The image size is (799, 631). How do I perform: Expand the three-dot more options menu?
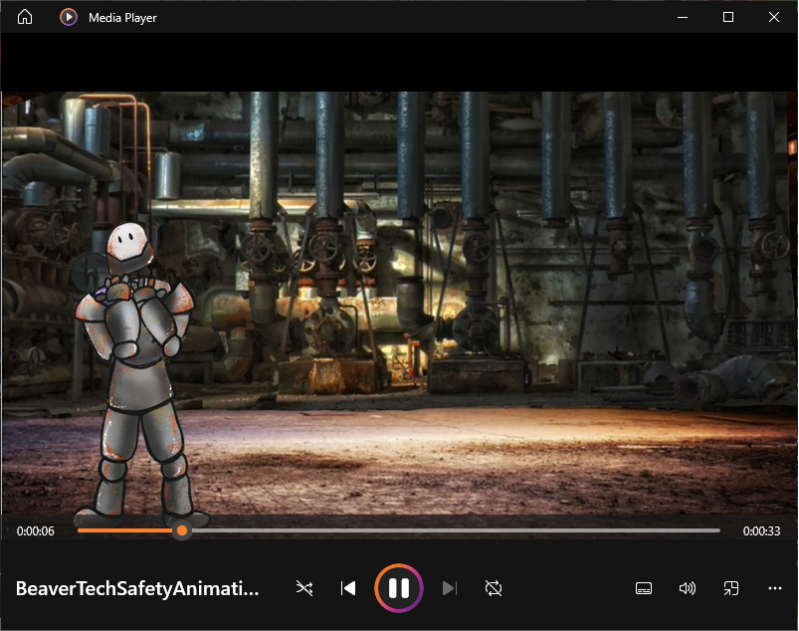pos(774,588)
